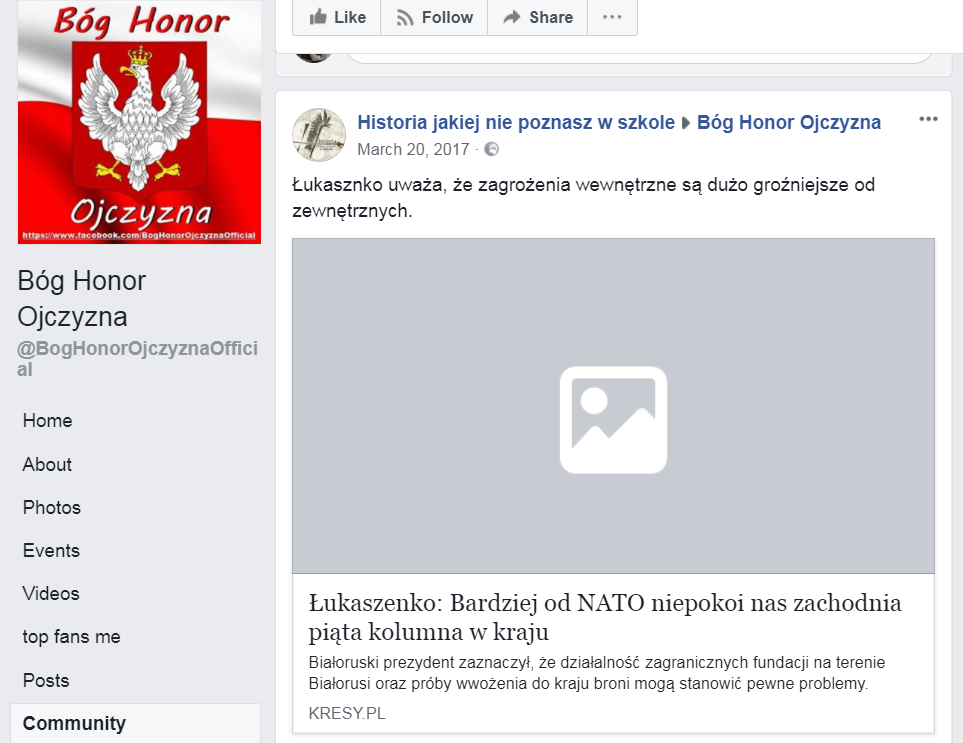Open the About section
This screenshot has height=743, width=963.
47,464
